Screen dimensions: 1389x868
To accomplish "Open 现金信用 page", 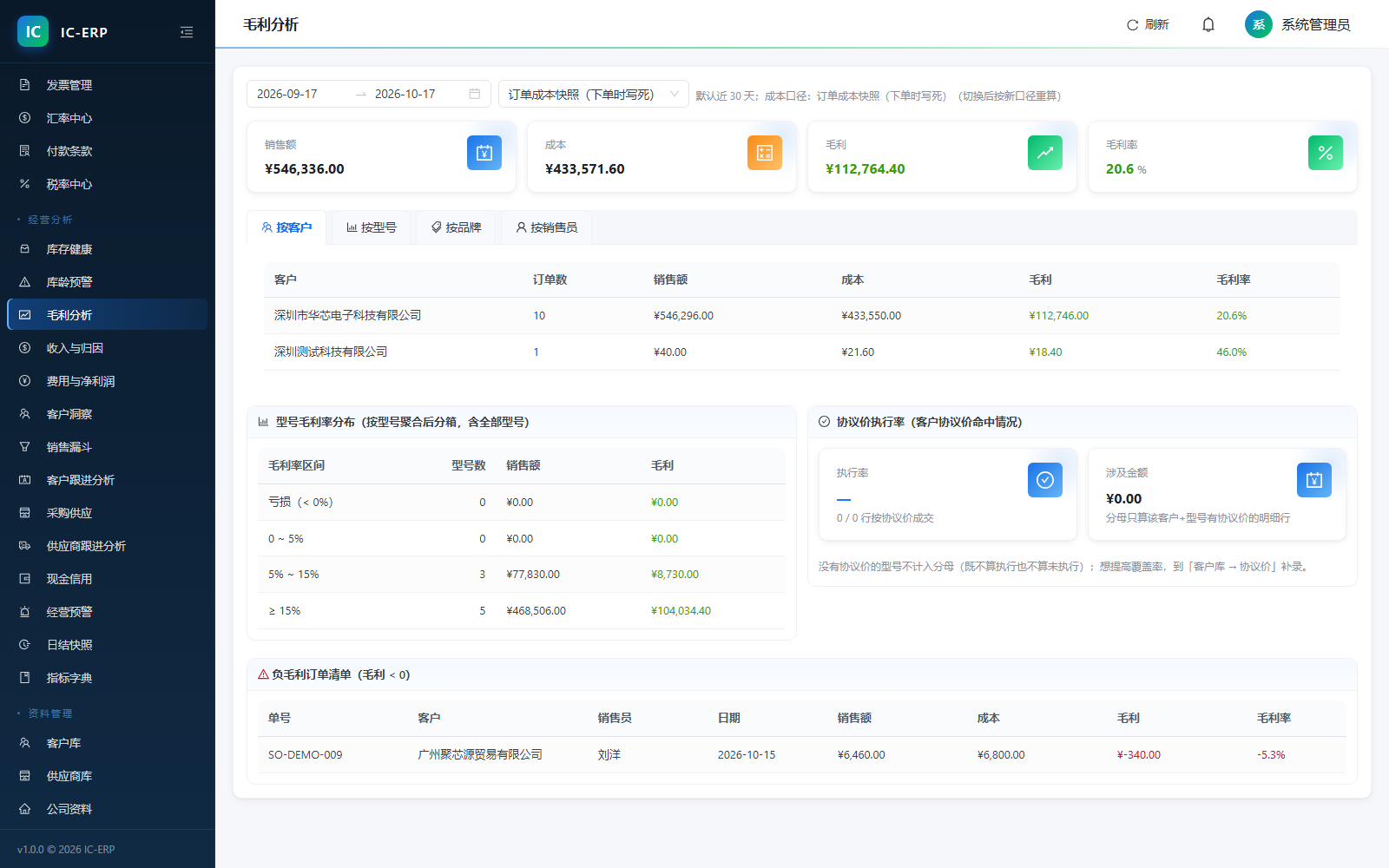I will [x=107, y=579].
